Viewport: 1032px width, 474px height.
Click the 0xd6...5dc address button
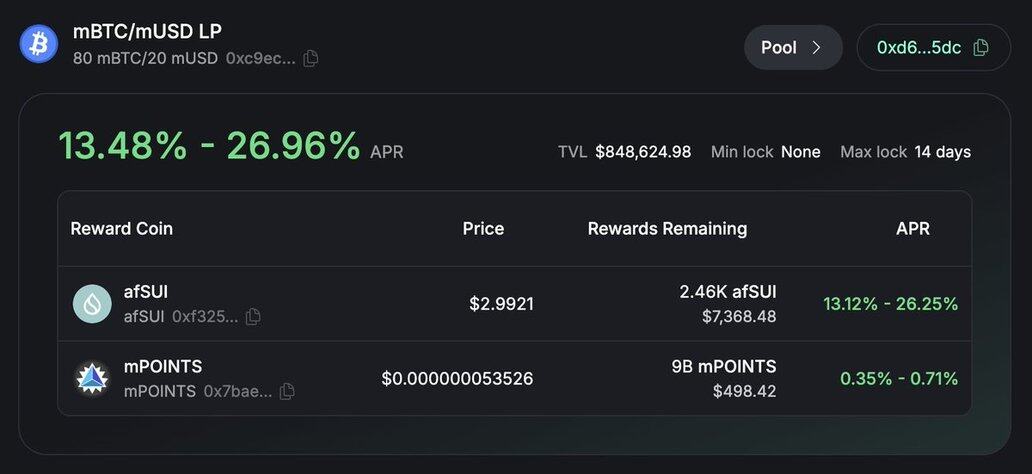tap(919, 47)
